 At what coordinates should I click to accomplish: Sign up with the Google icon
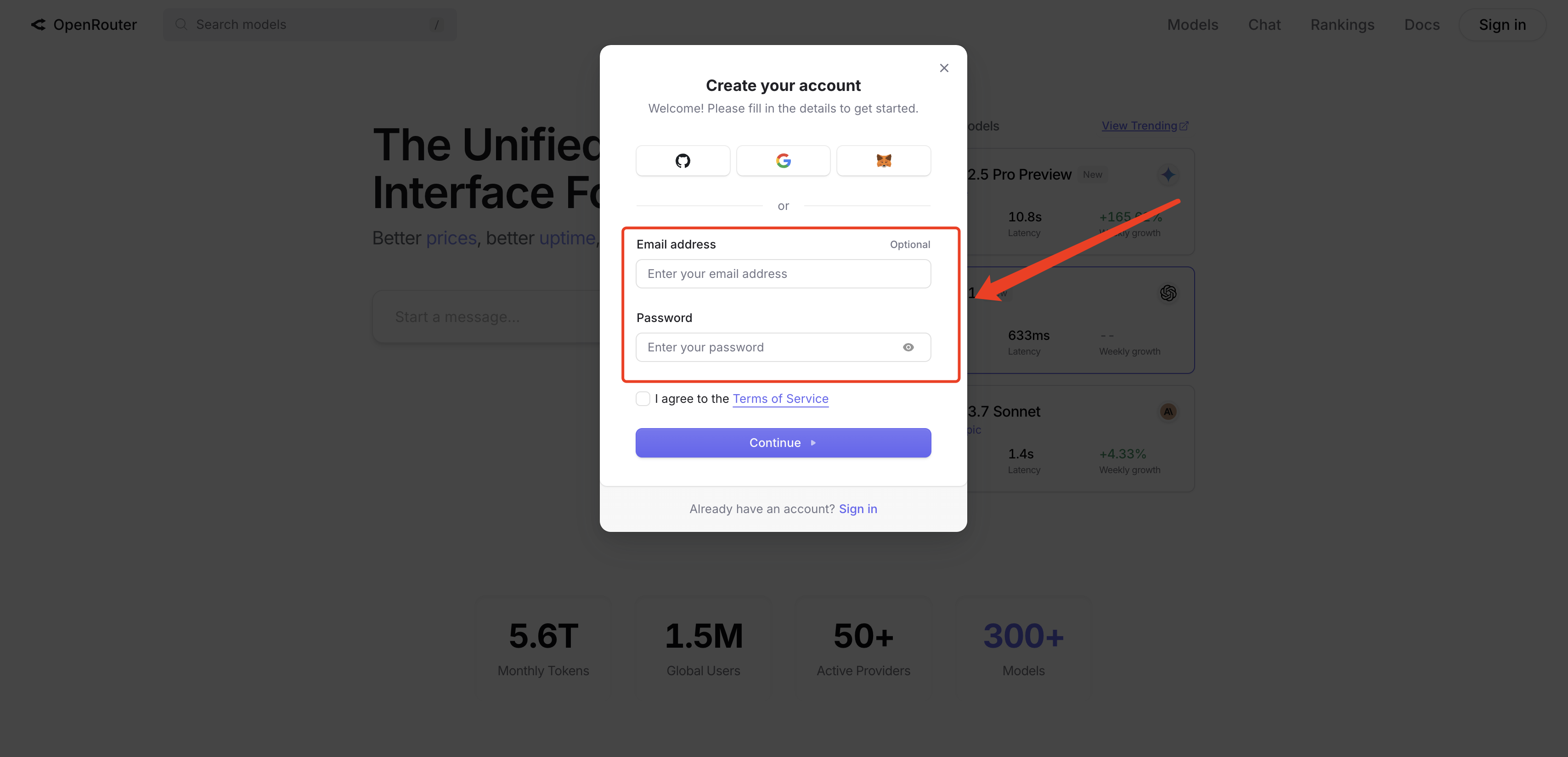coord(783,161)
